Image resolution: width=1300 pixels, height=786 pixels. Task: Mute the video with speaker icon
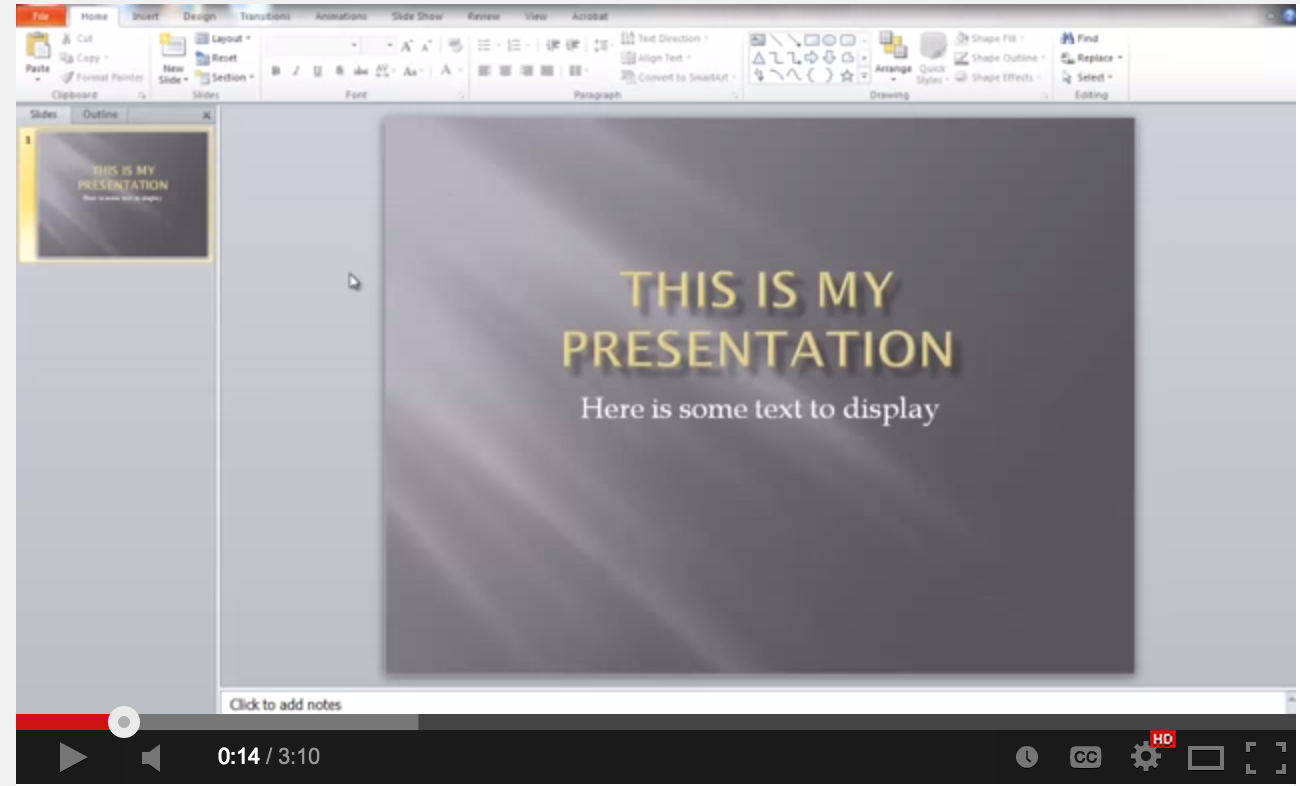[x=151, y=758]
